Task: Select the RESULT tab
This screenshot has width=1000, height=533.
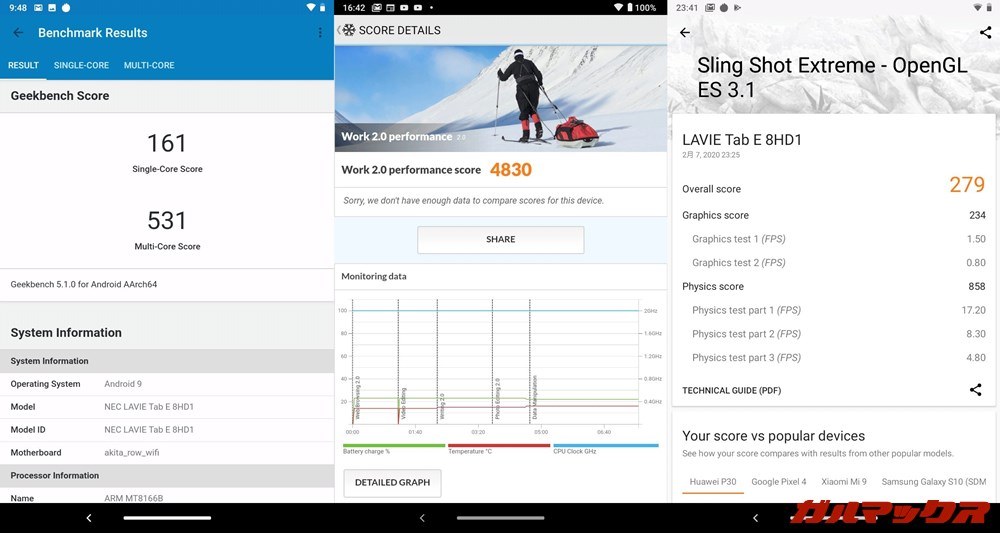Action: point(23,66)
